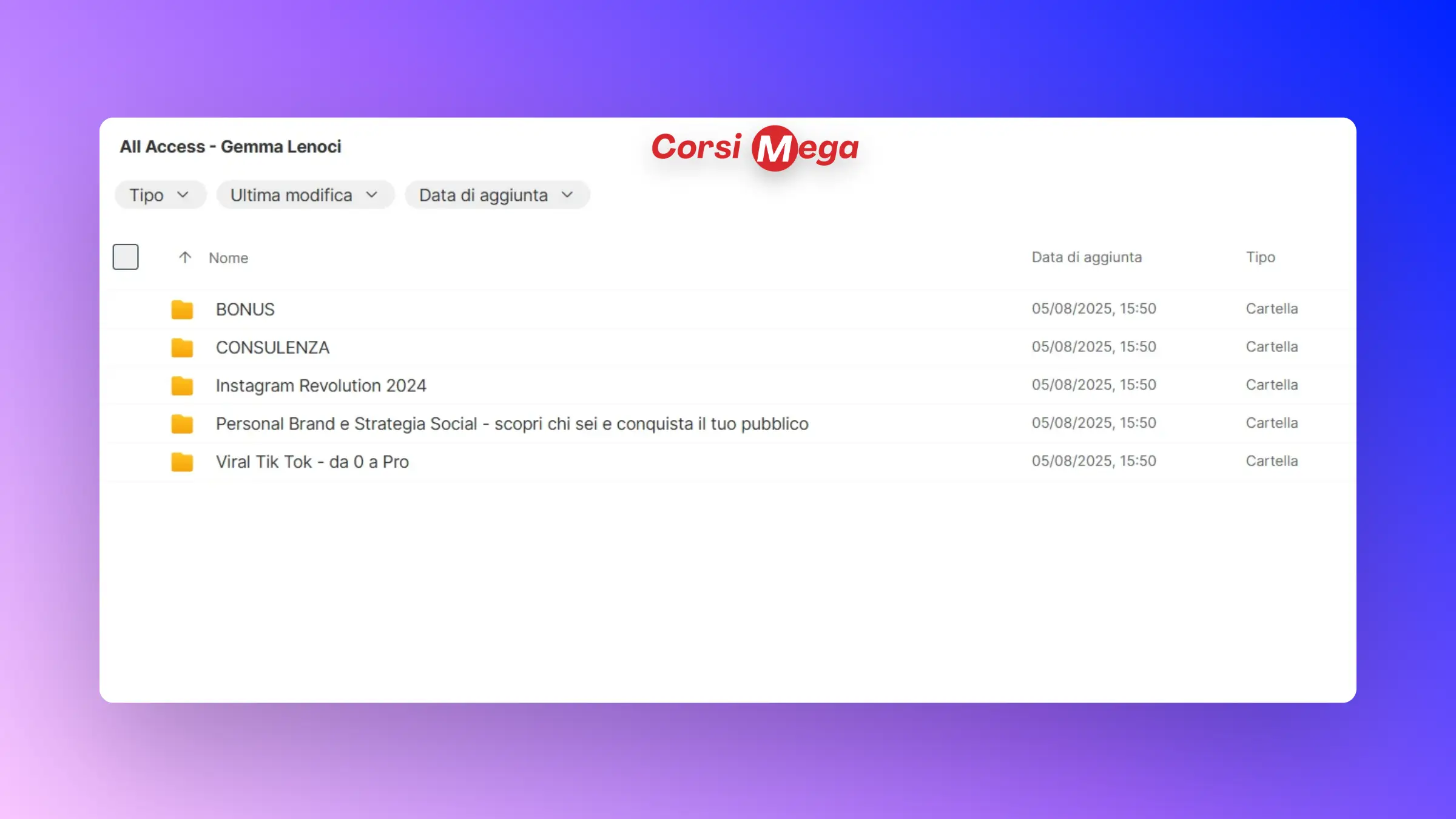This screenshot has width=1456, height=819.
Task: Click the Instagram Revolution 2024 folder icon
Action: tap(181, 386)
